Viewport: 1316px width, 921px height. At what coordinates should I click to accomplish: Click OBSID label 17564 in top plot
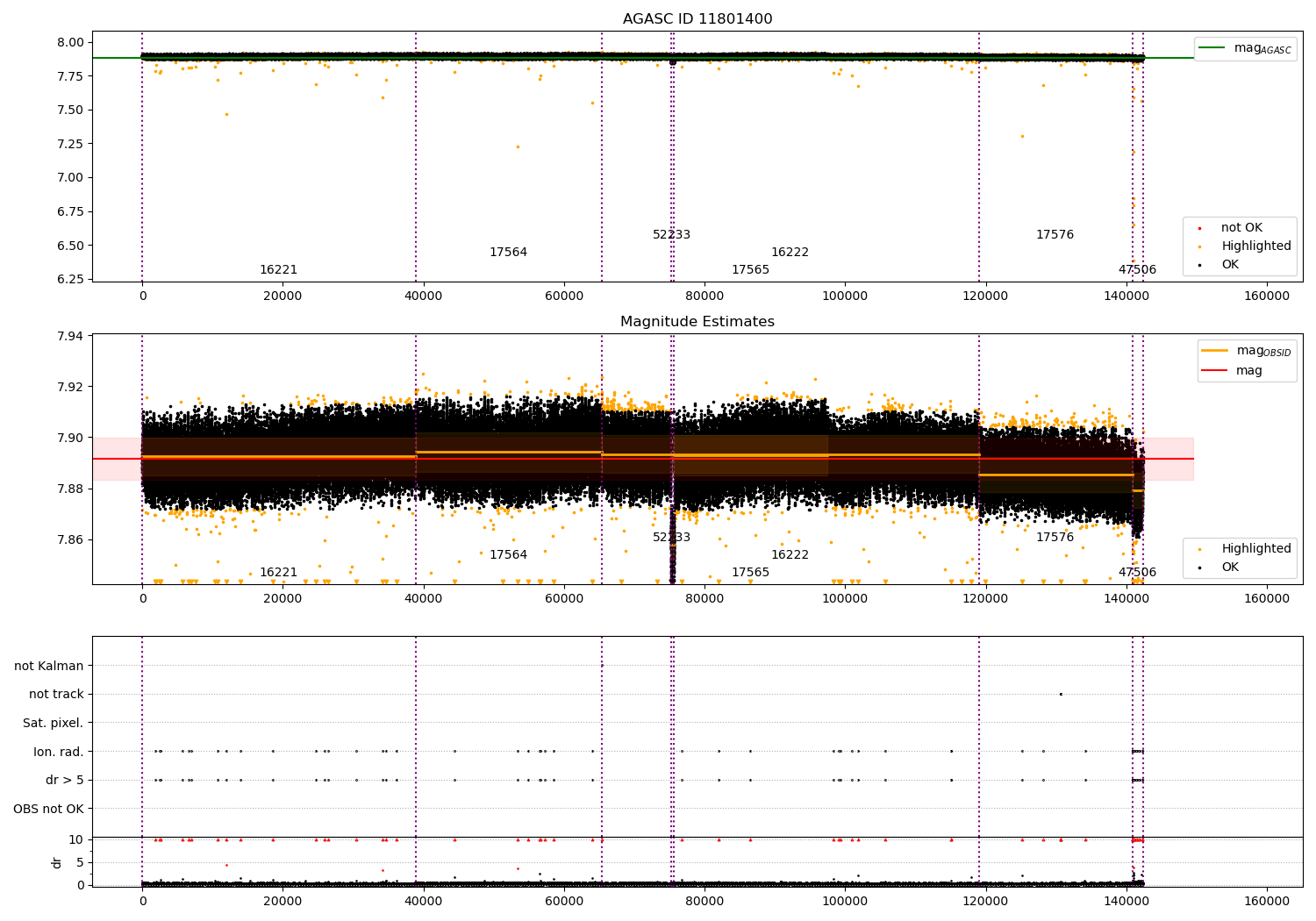click(x=508, y=253)
